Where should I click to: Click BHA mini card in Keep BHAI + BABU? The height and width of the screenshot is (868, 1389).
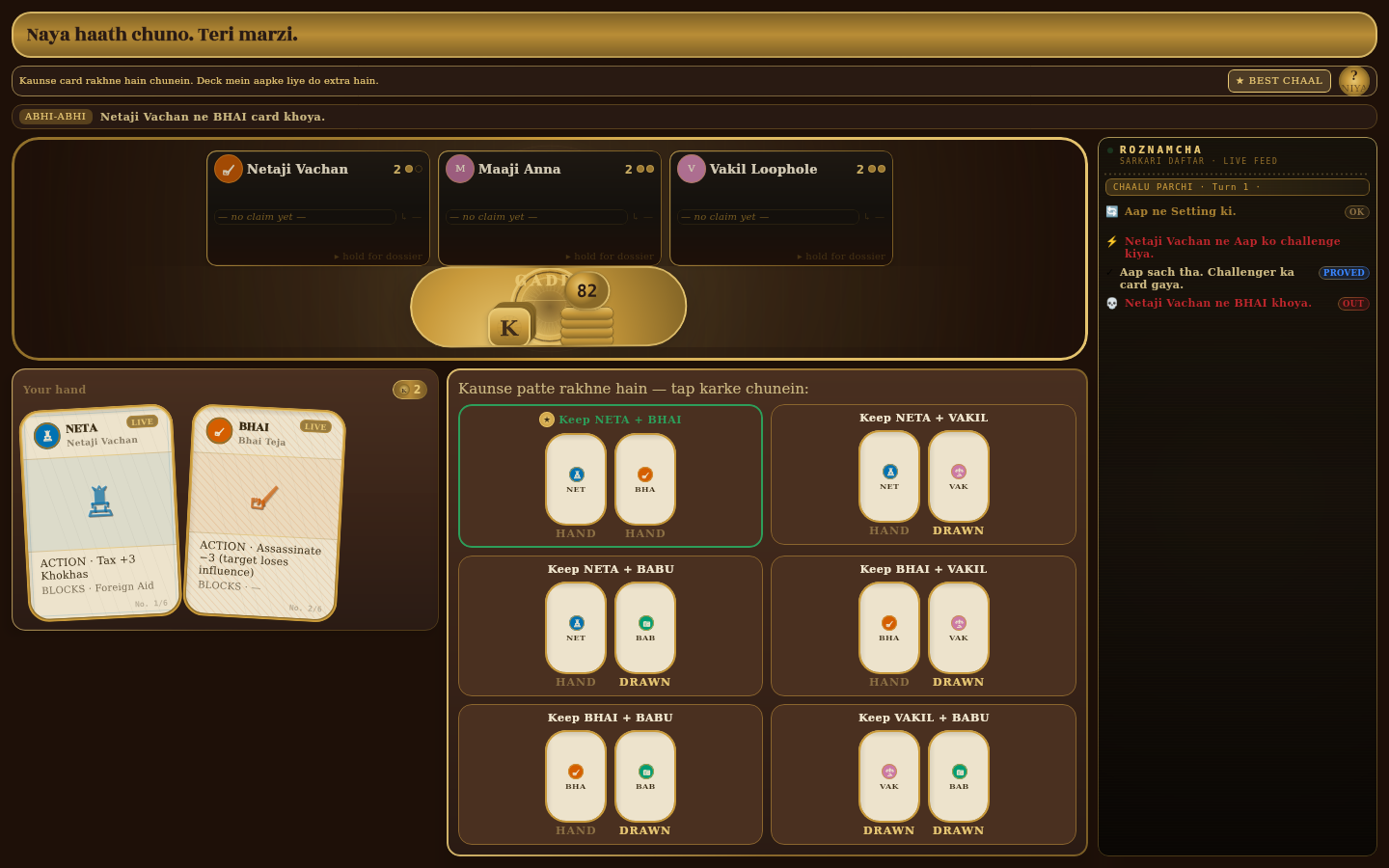pos(576,776)
